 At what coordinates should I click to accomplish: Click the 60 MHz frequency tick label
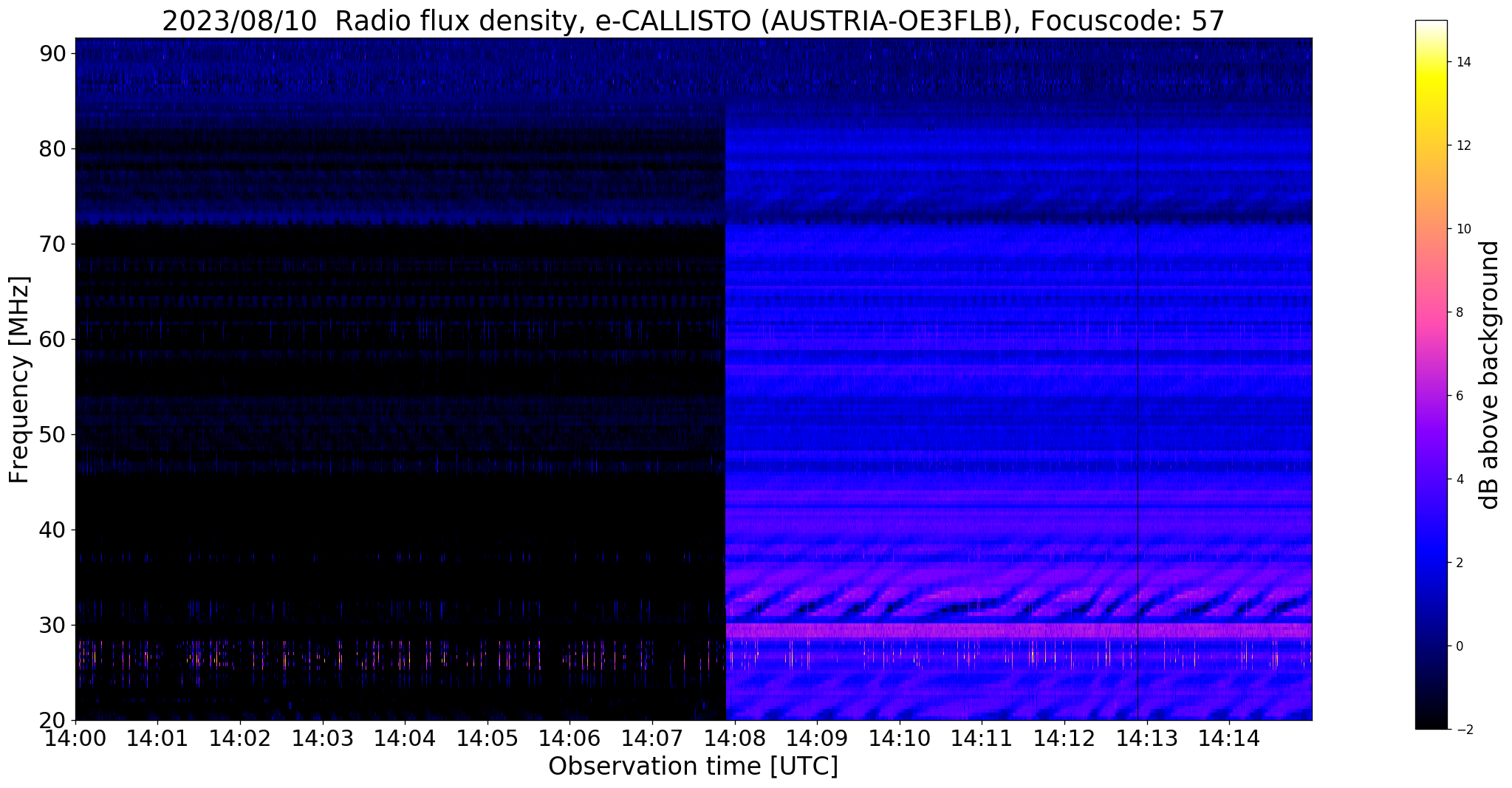click(x=52, y=339)
